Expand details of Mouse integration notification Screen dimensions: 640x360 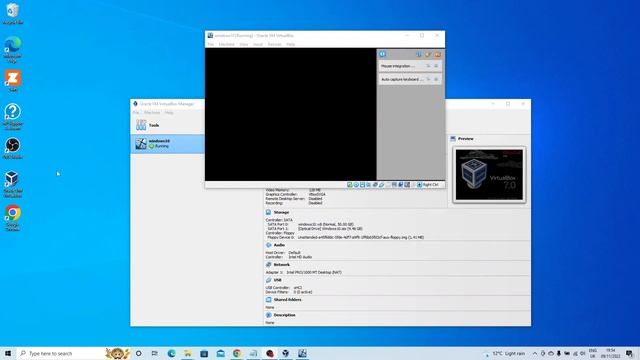(x=428, y=66)
